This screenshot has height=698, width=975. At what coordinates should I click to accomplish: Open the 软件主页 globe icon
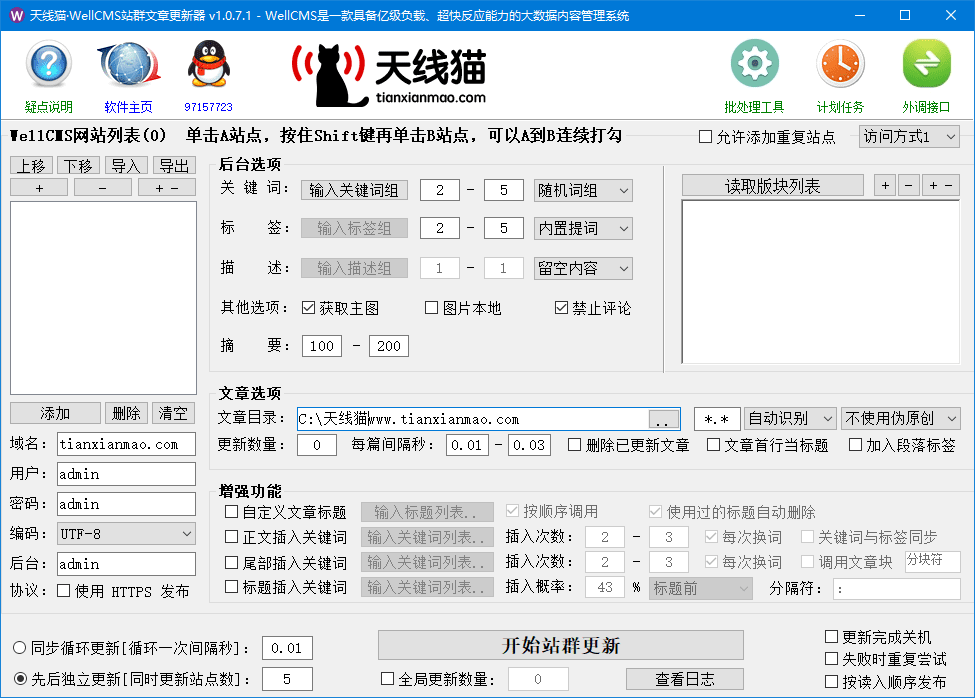coord(129,64)
